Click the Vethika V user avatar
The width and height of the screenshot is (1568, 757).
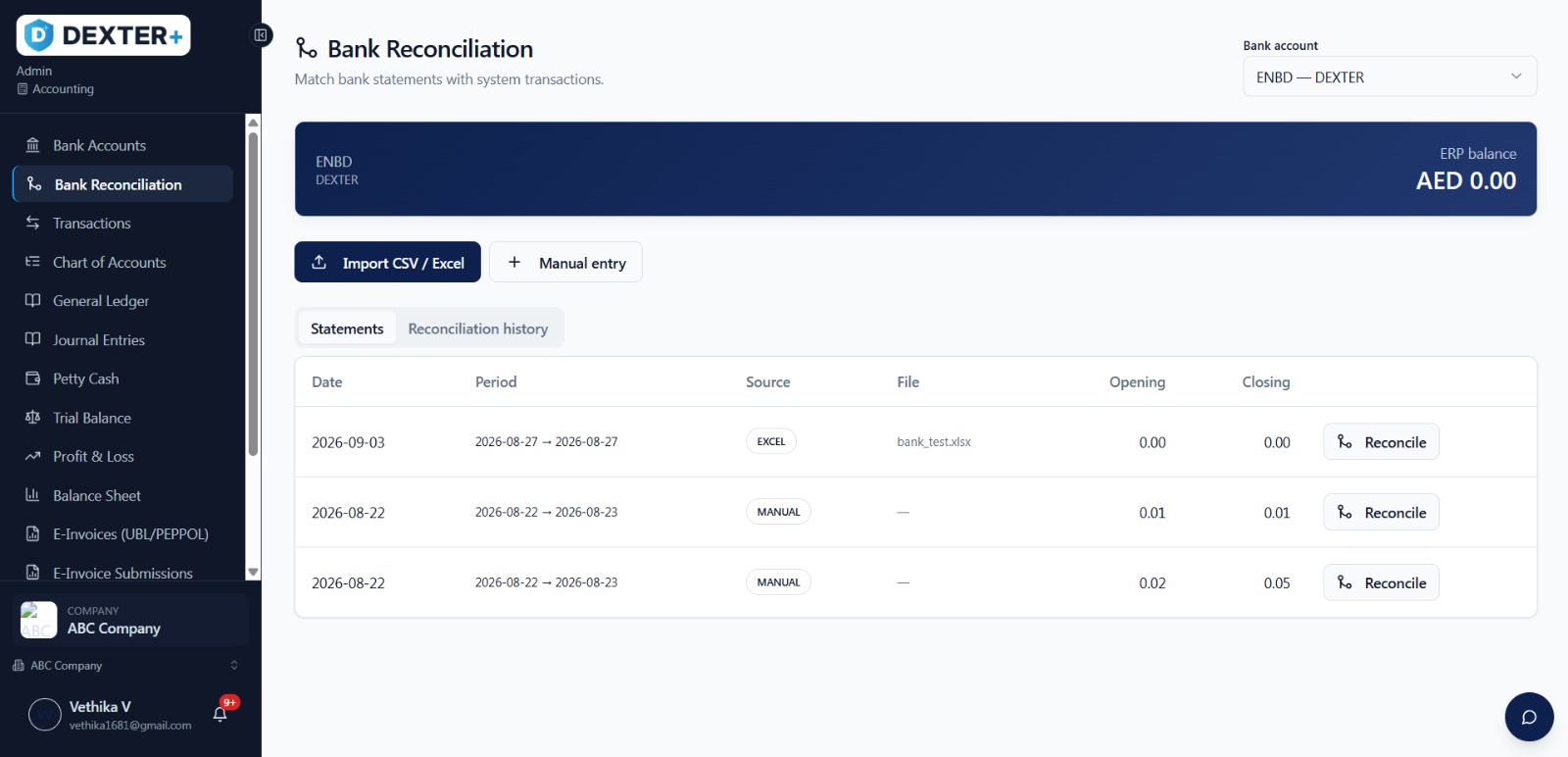pyautogui.click(x=45, y=715)
